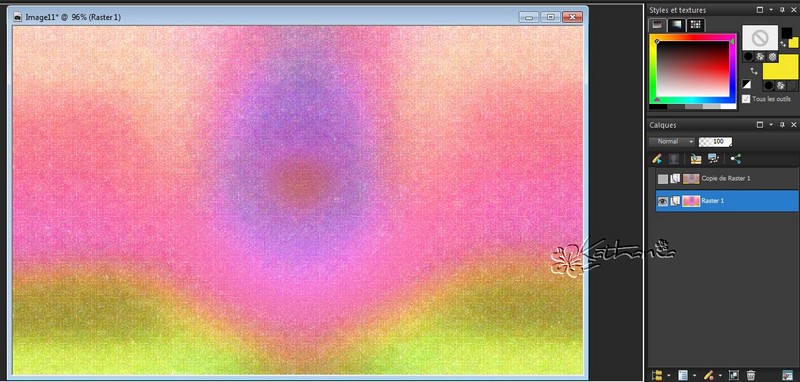Click the large yellow background color swatch

(781, 67)
